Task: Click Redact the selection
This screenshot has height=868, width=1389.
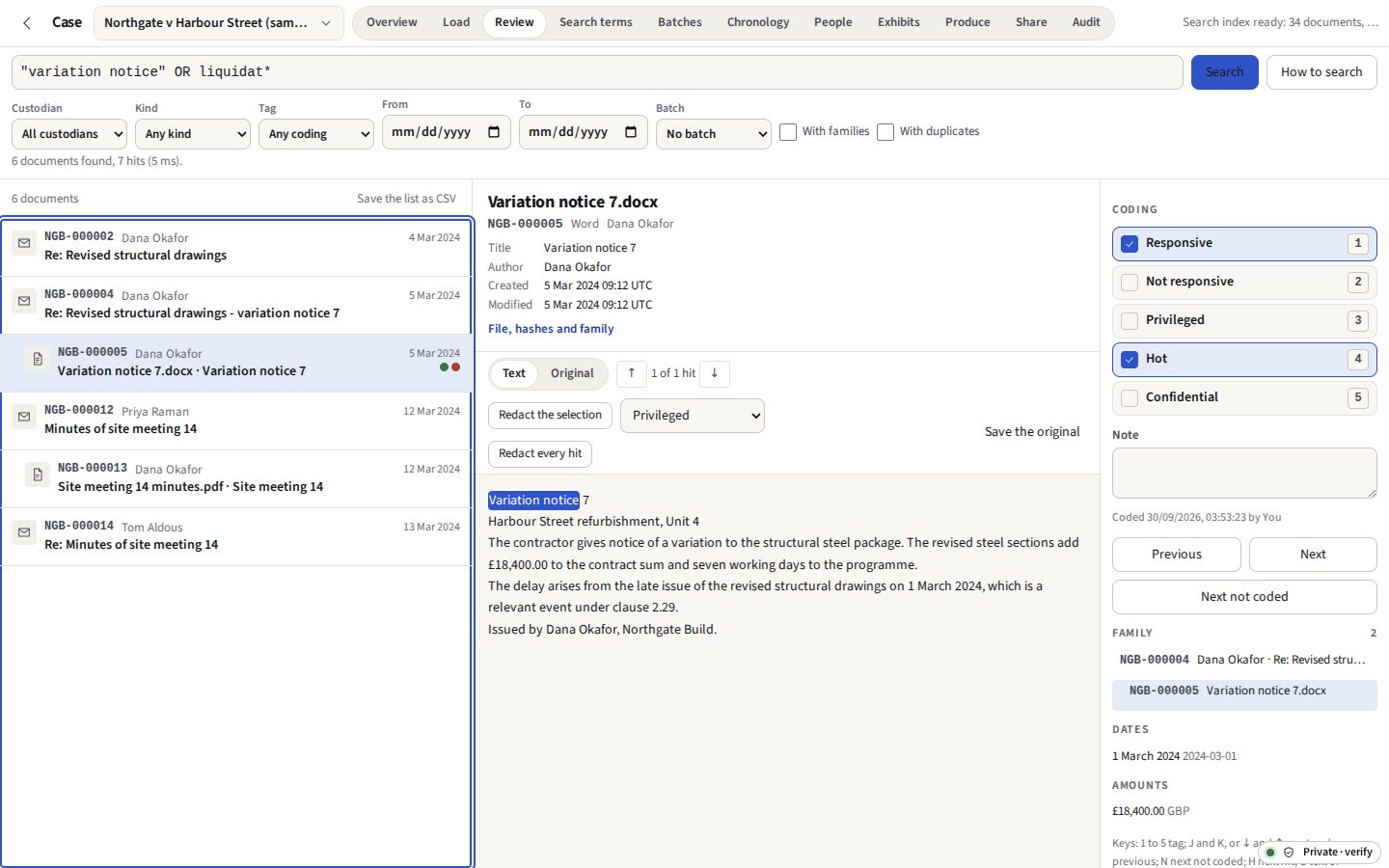Action: [550, 416]
